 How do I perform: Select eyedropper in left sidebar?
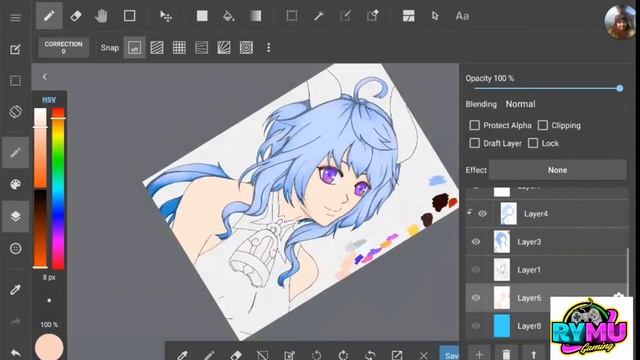click(16, 290)
